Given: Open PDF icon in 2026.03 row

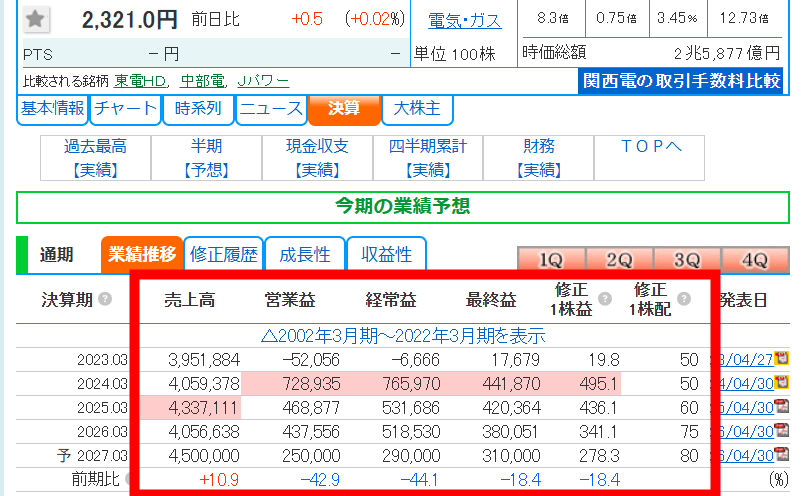Looking at the screenshot, I should 781,430.
